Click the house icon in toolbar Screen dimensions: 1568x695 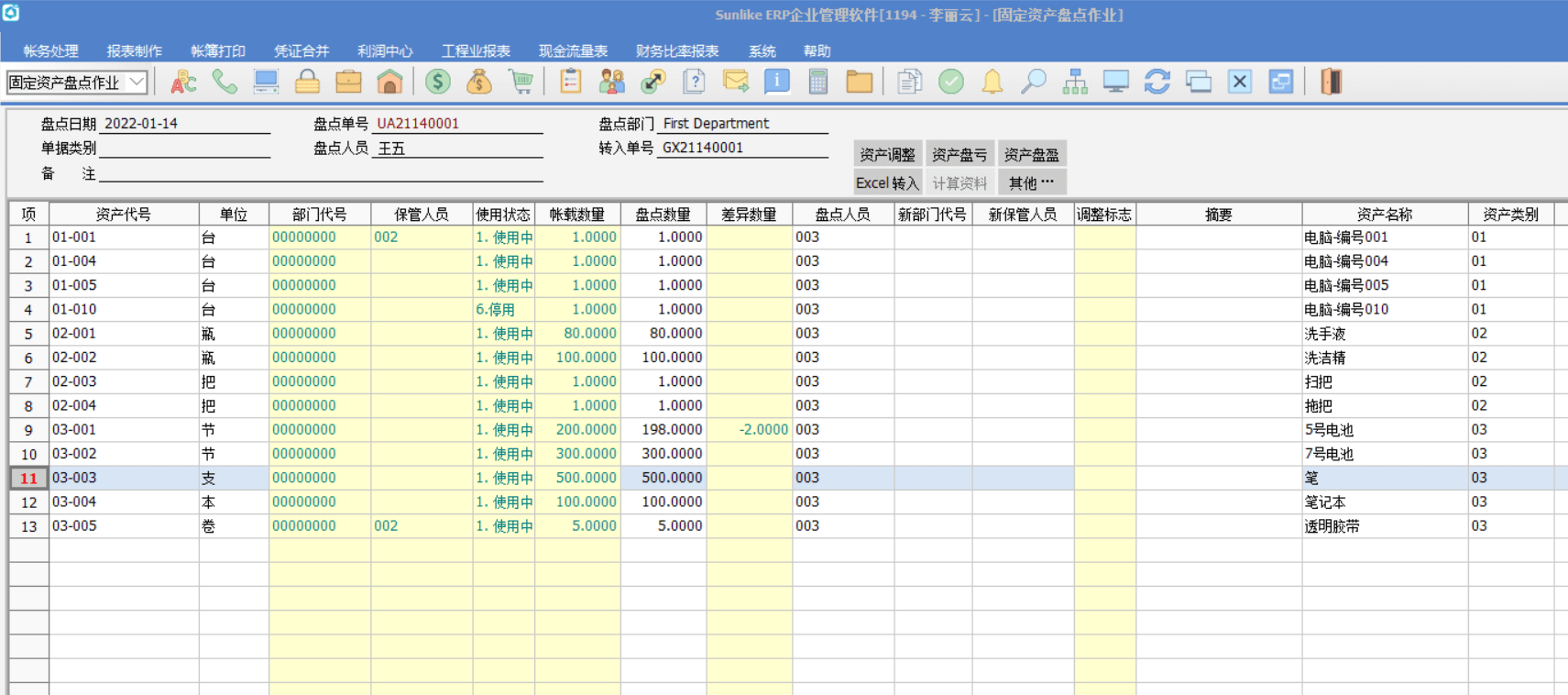[389, 82]
